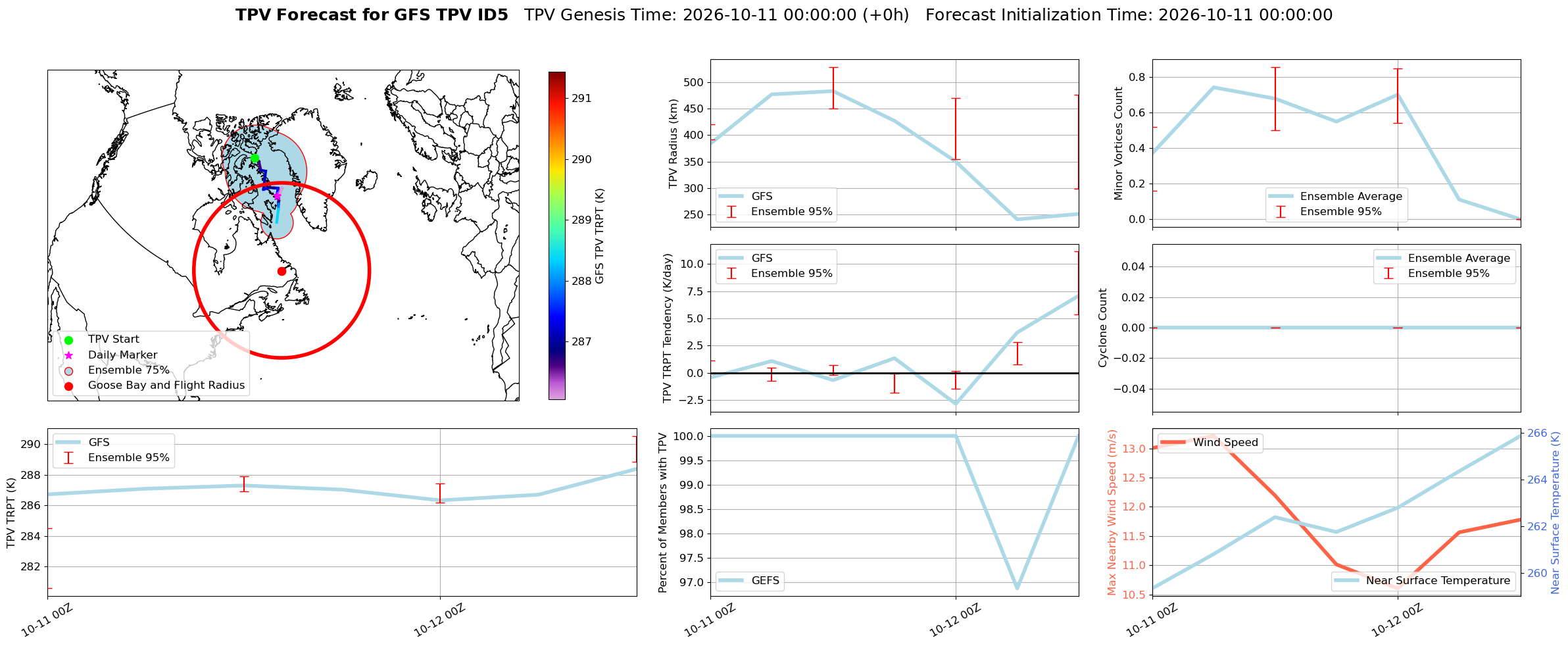Click the 10-11 00Z tick under Percent of Members plot
The width and height of the screenshot is (1568, 646).
pyautogui.click(x=710, y=620)
